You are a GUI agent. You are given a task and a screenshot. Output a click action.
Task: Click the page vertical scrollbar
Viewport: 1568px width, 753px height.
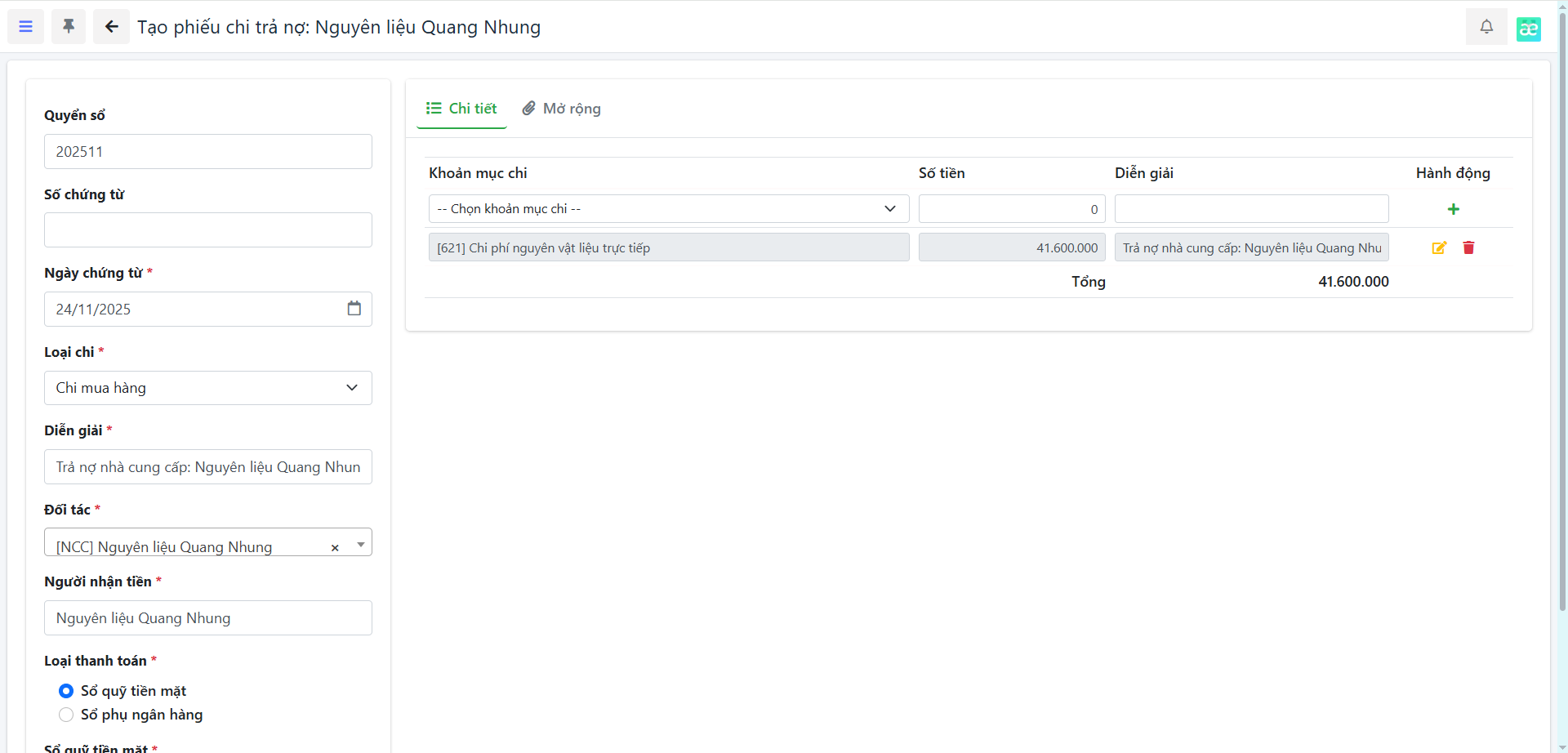pos(1561,327)
